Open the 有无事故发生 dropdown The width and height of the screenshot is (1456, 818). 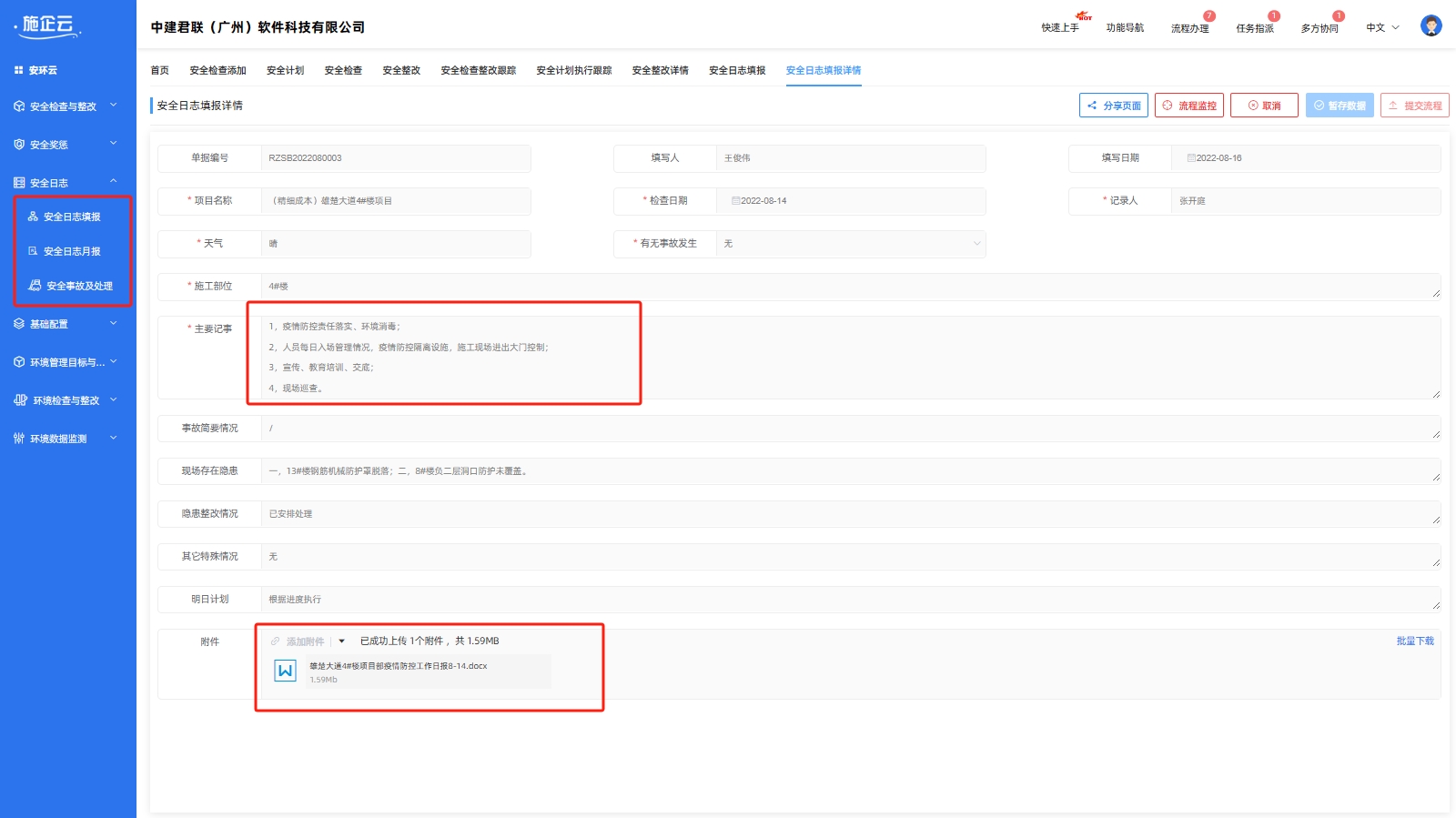pos(850,244)
